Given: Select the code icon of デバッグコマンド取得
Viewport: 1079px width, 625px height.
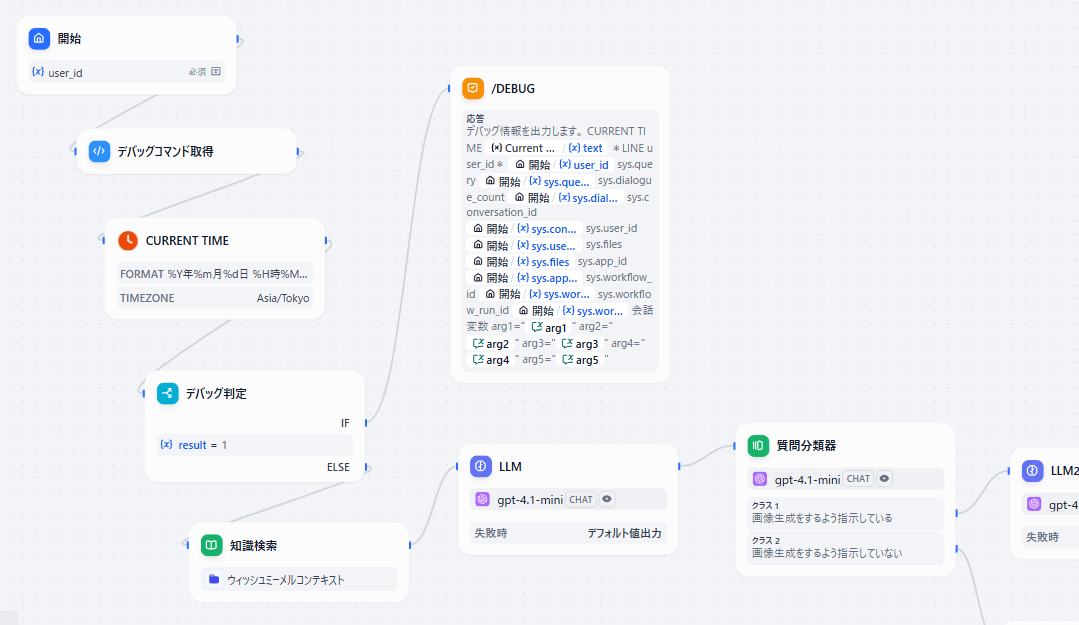Looking at the screenshot, I should pos(100,151).
